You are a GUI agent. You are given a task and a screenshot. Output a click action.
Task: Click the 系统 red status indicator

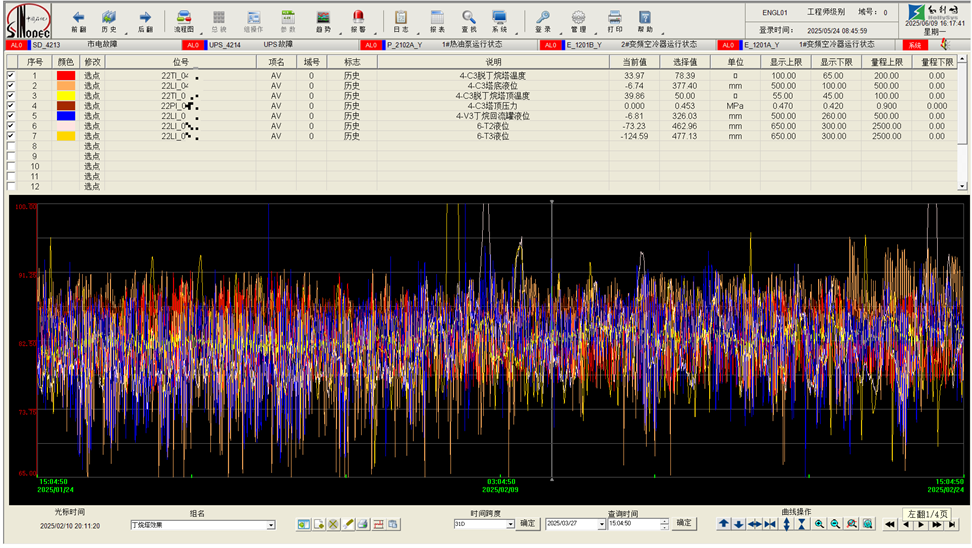(914, 46)
